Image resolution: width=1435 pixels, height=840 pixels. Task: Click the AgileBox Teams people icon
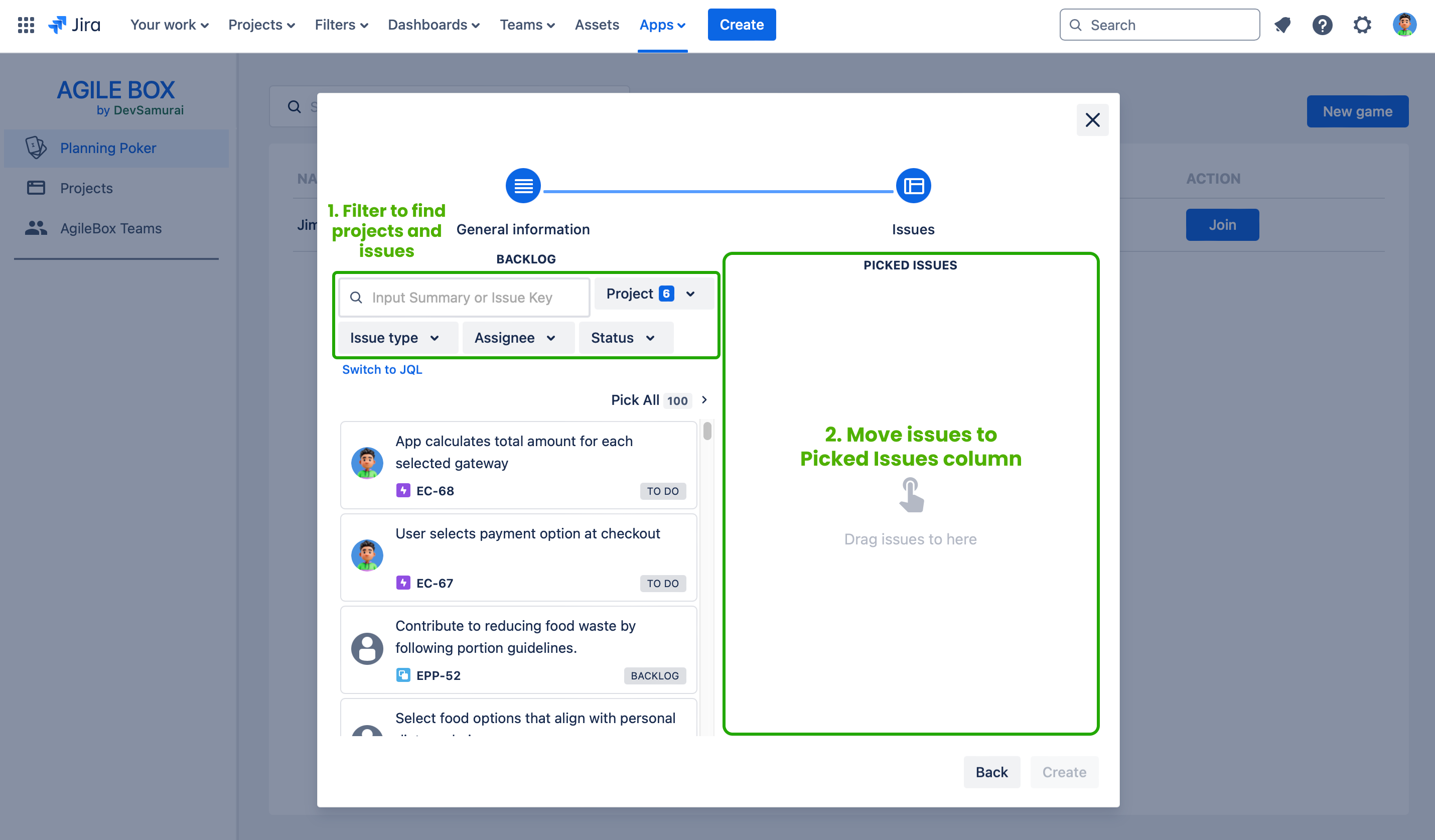pos(36,228)
